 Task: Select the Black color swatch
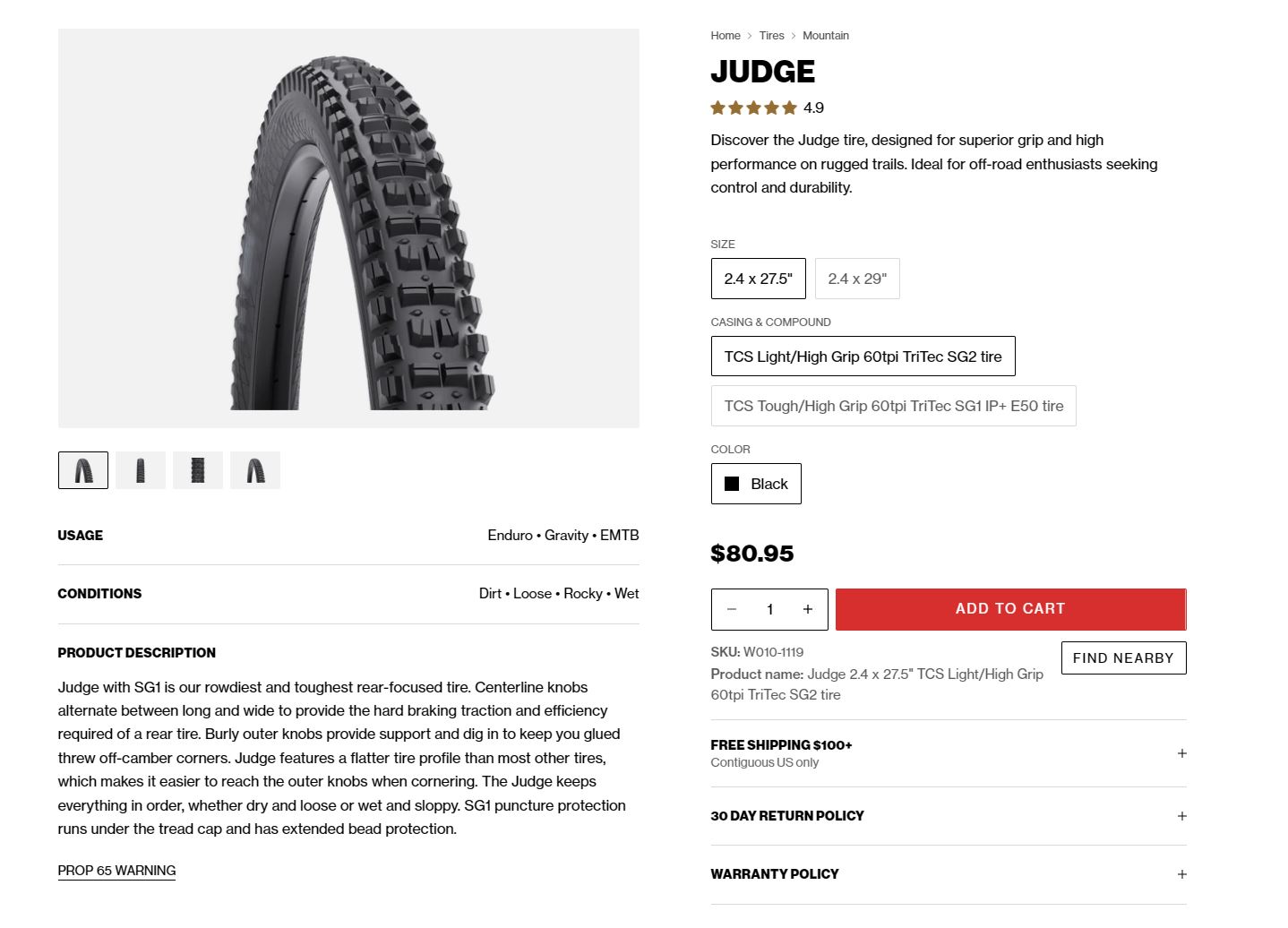pos(756,484)
